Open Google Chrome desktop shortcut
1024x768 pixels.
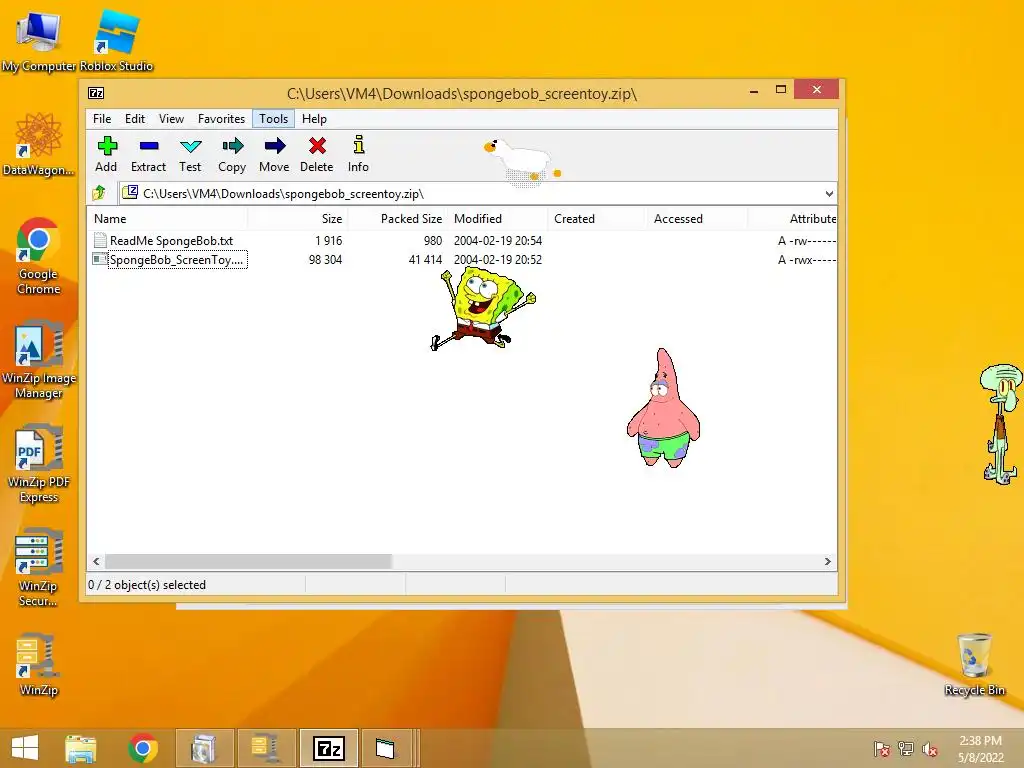tap(39, 256)
